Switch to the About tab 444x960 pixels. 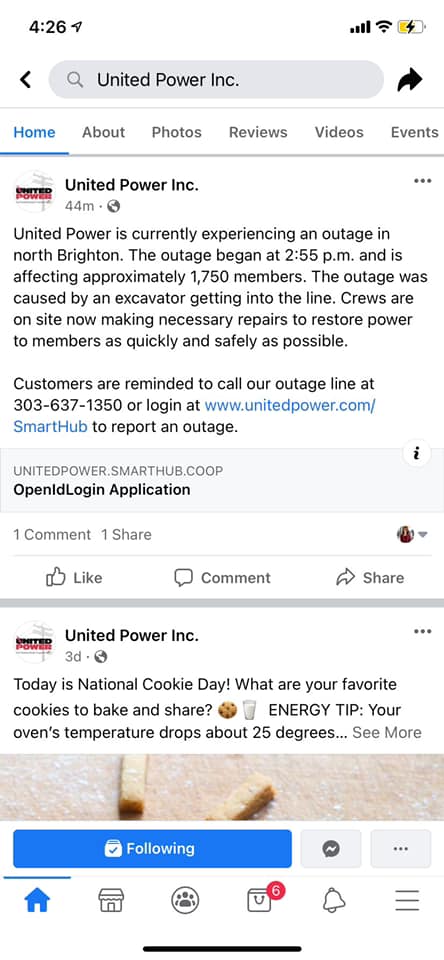click(103, 132)
